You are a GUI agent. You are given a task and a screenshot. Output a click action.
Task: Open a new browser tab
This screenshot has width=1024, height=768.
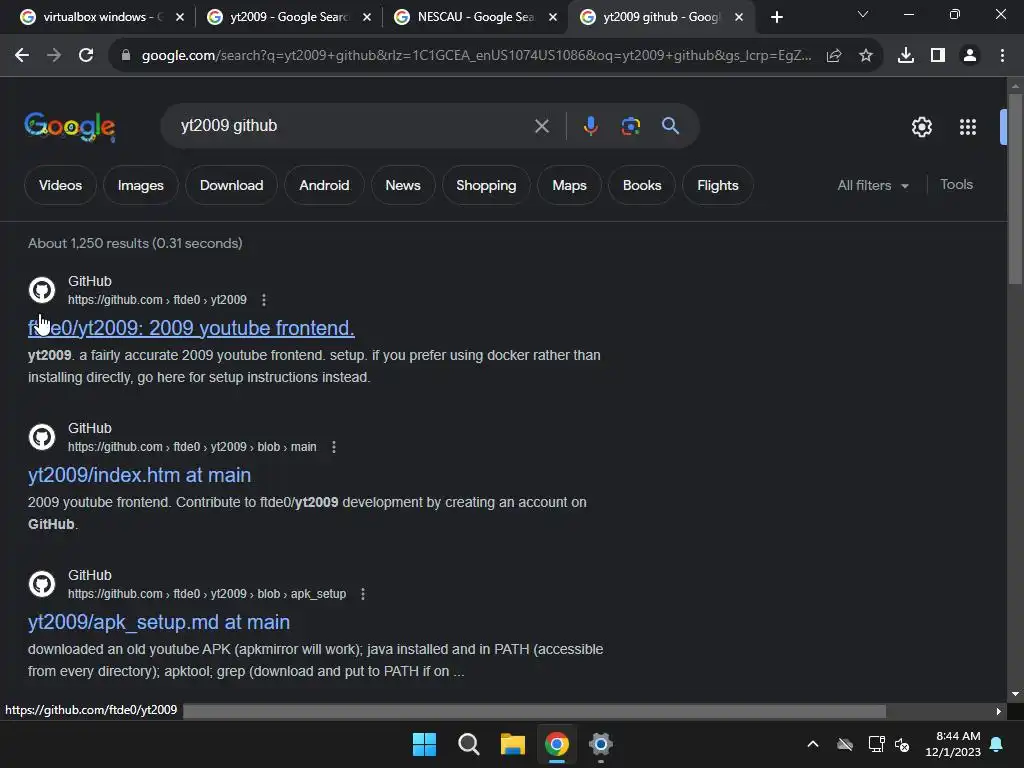[776, 17]
